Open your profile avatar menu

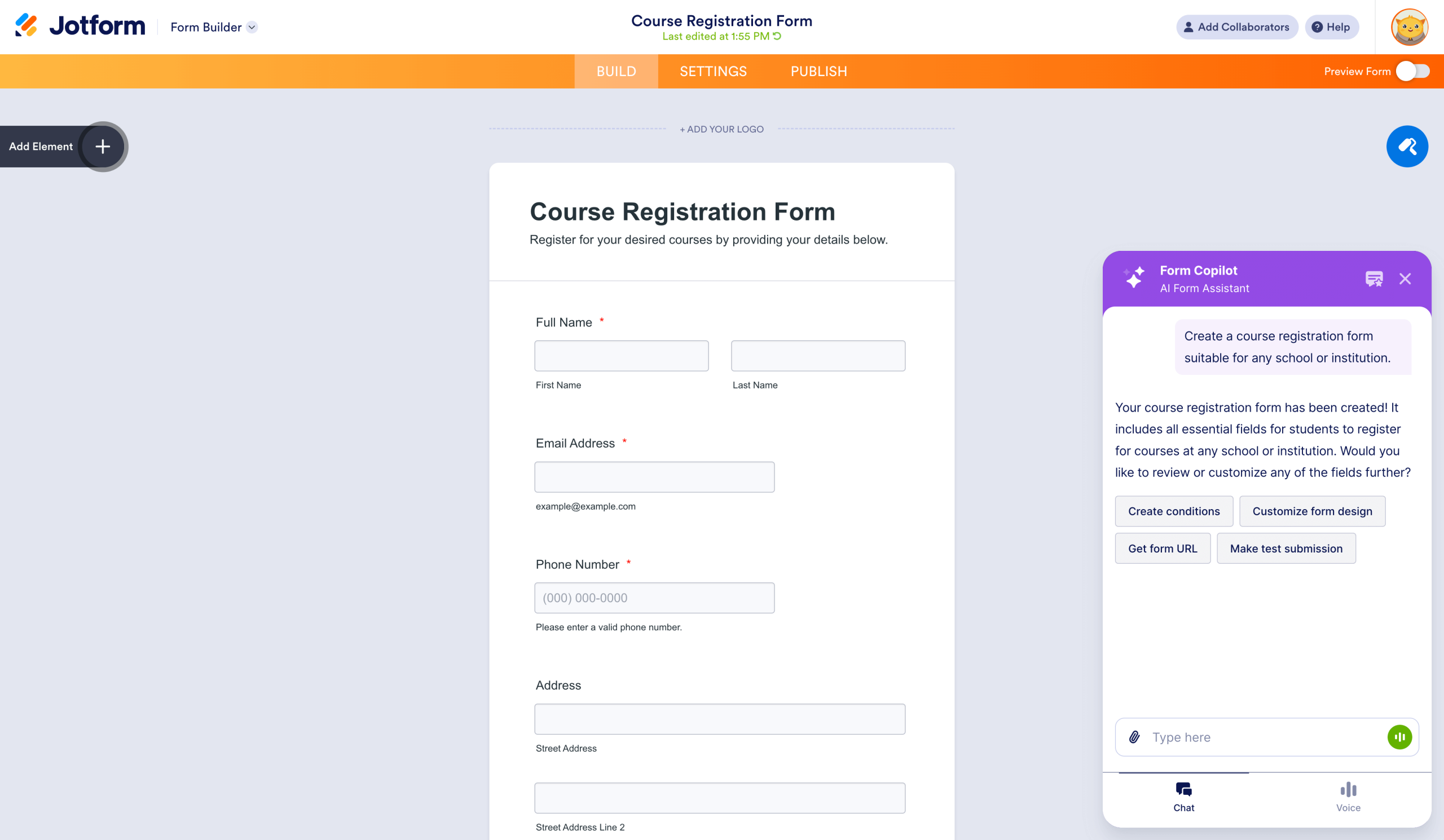1410,26
